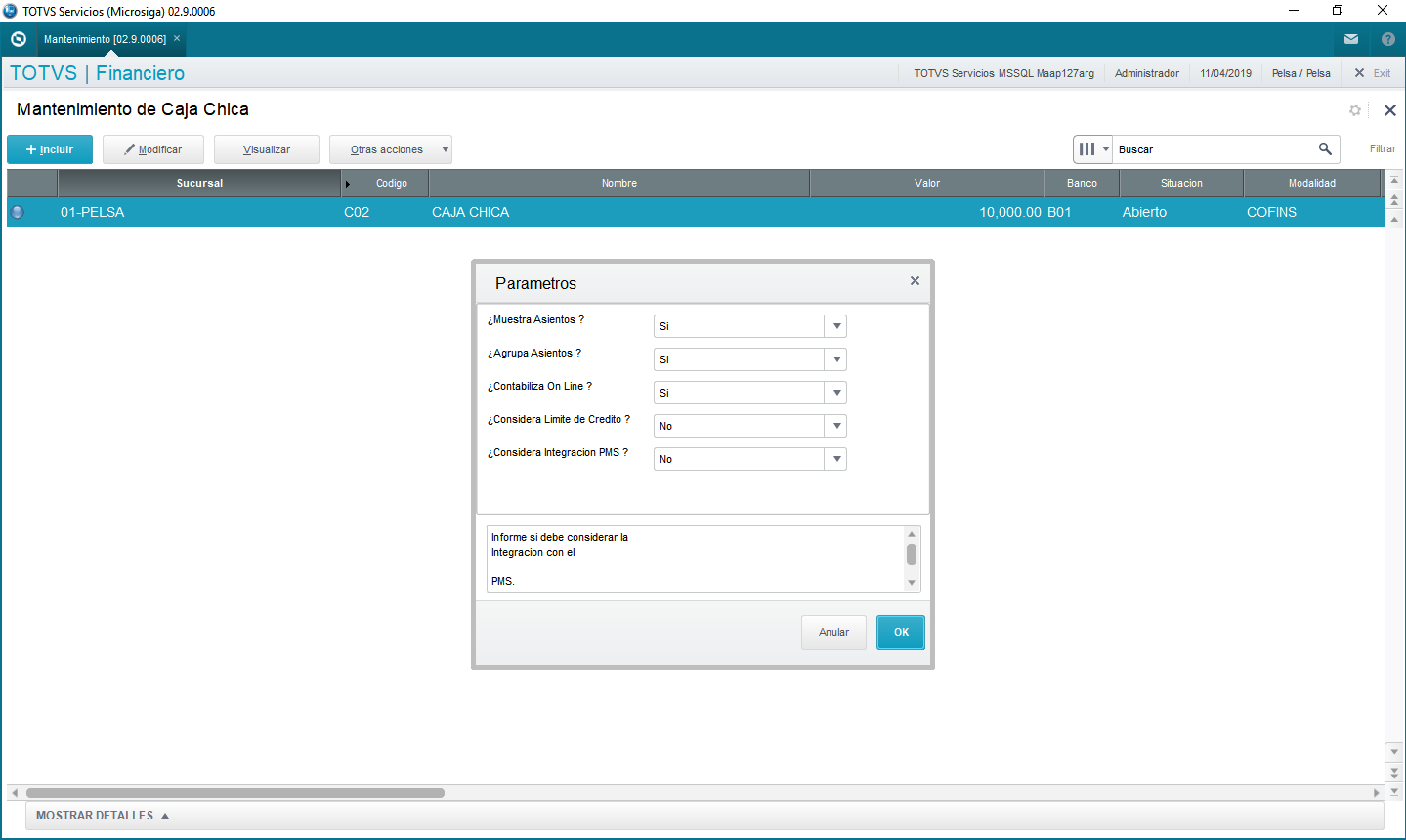
Task: Click the Exit icon in the header bar
Action: point(1359,73)
